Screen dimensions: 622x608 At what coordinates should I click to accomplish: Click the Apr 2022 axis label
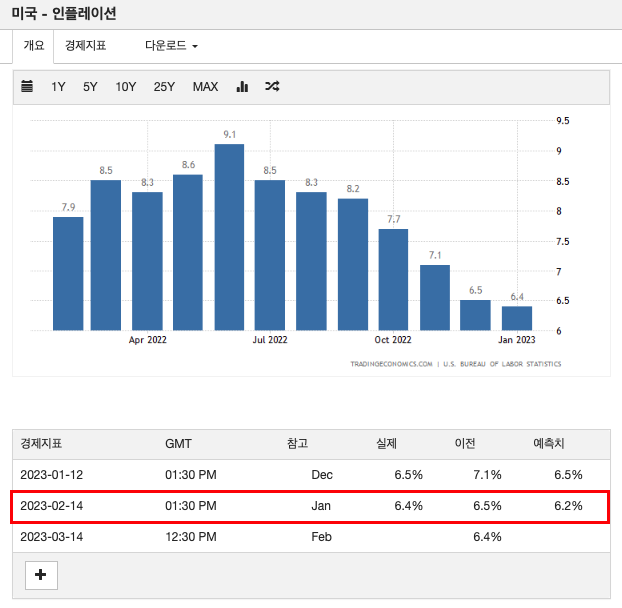click(x=148, y=340)
